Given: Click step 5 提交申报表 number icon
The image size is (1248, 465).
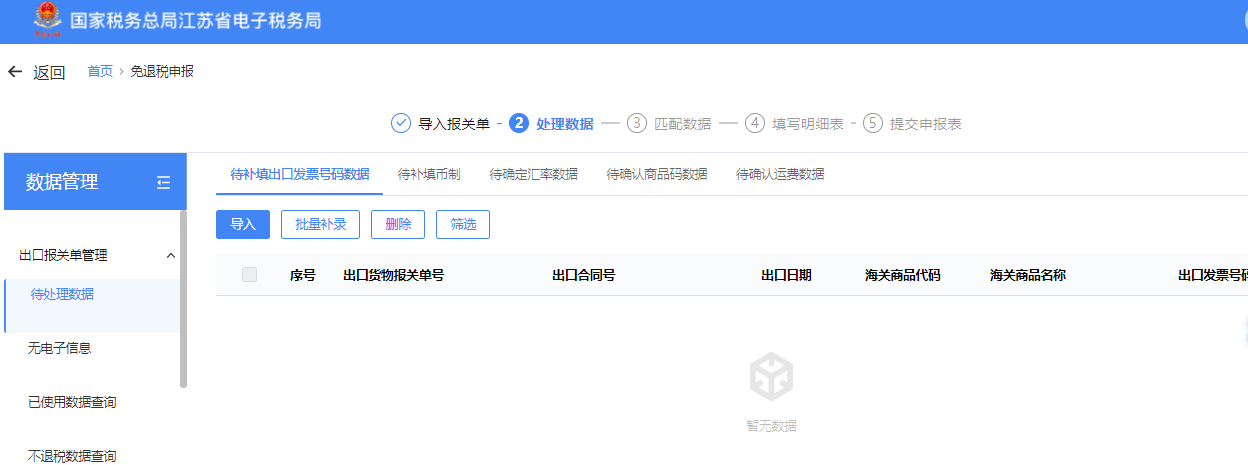Looking at the screenshot, I should (874, 124).
